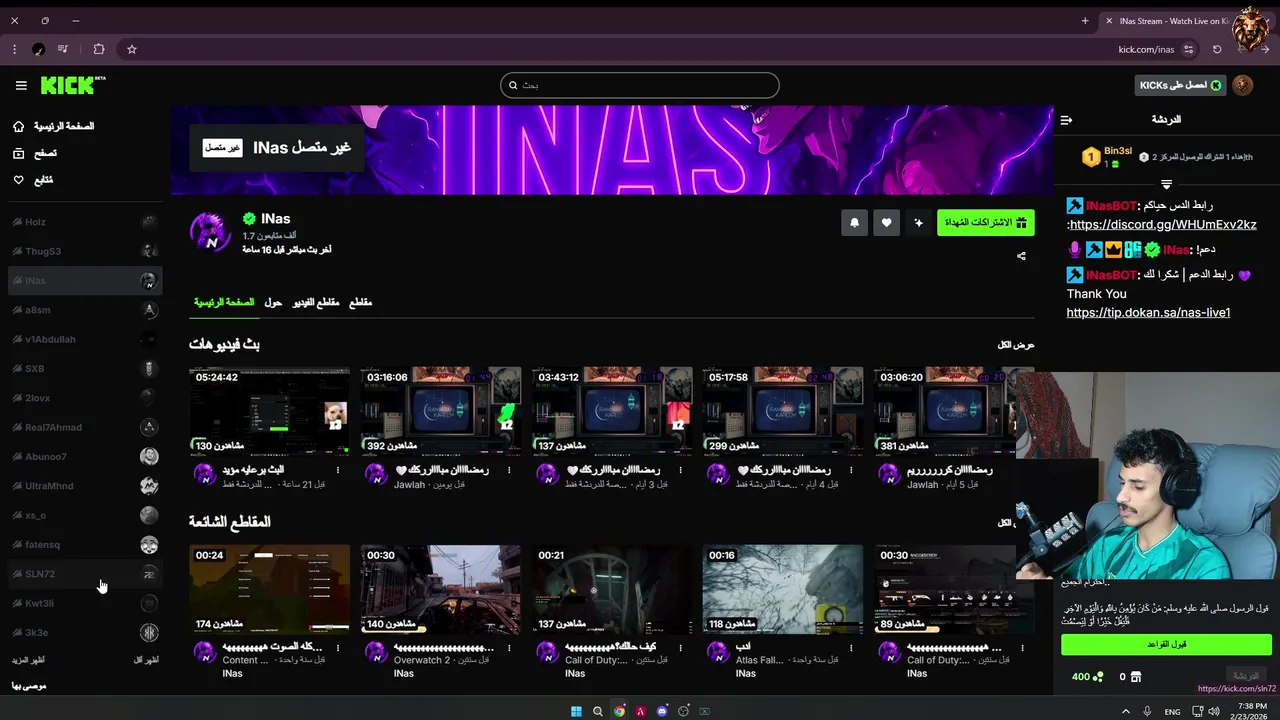Show hidden tray icons chevron

click(x=1126, y=712)
